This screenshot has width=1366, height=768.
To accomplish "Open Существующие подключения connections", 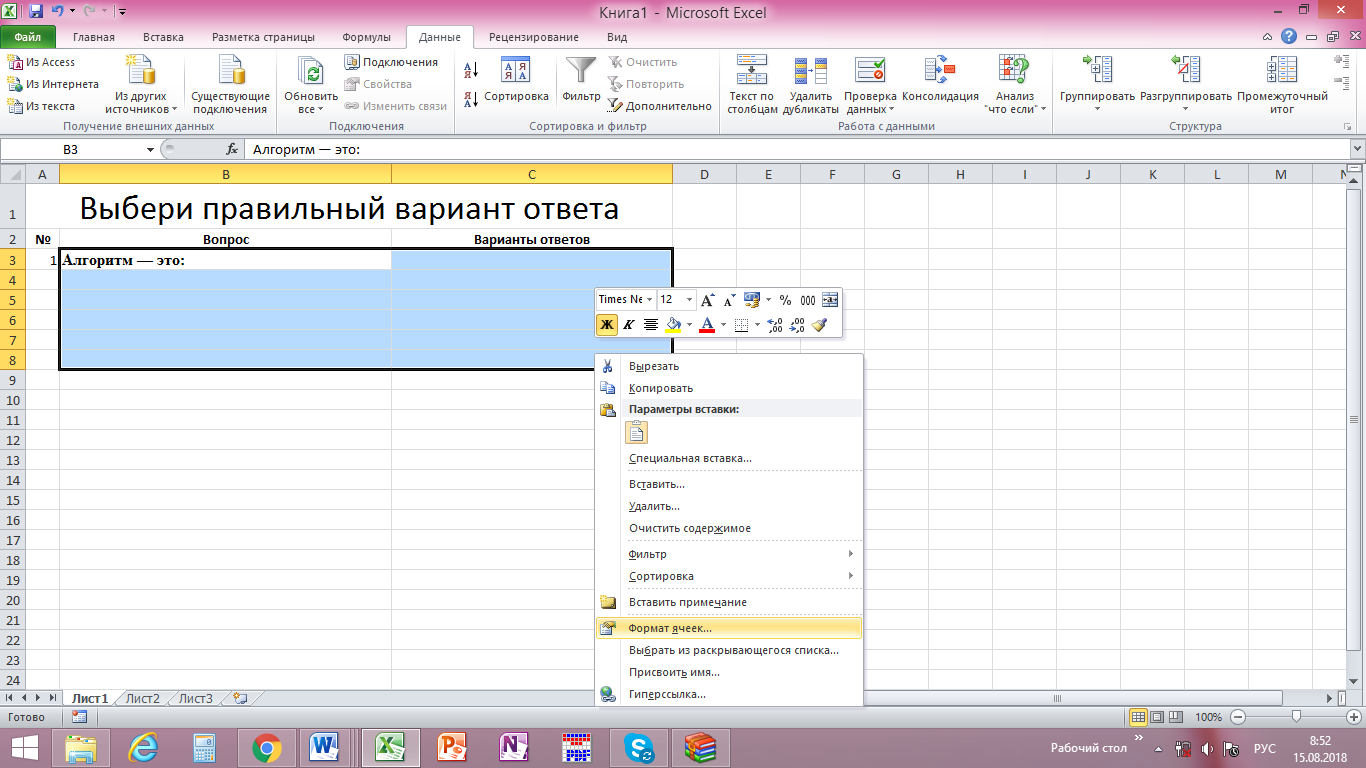I will [230, 86].
